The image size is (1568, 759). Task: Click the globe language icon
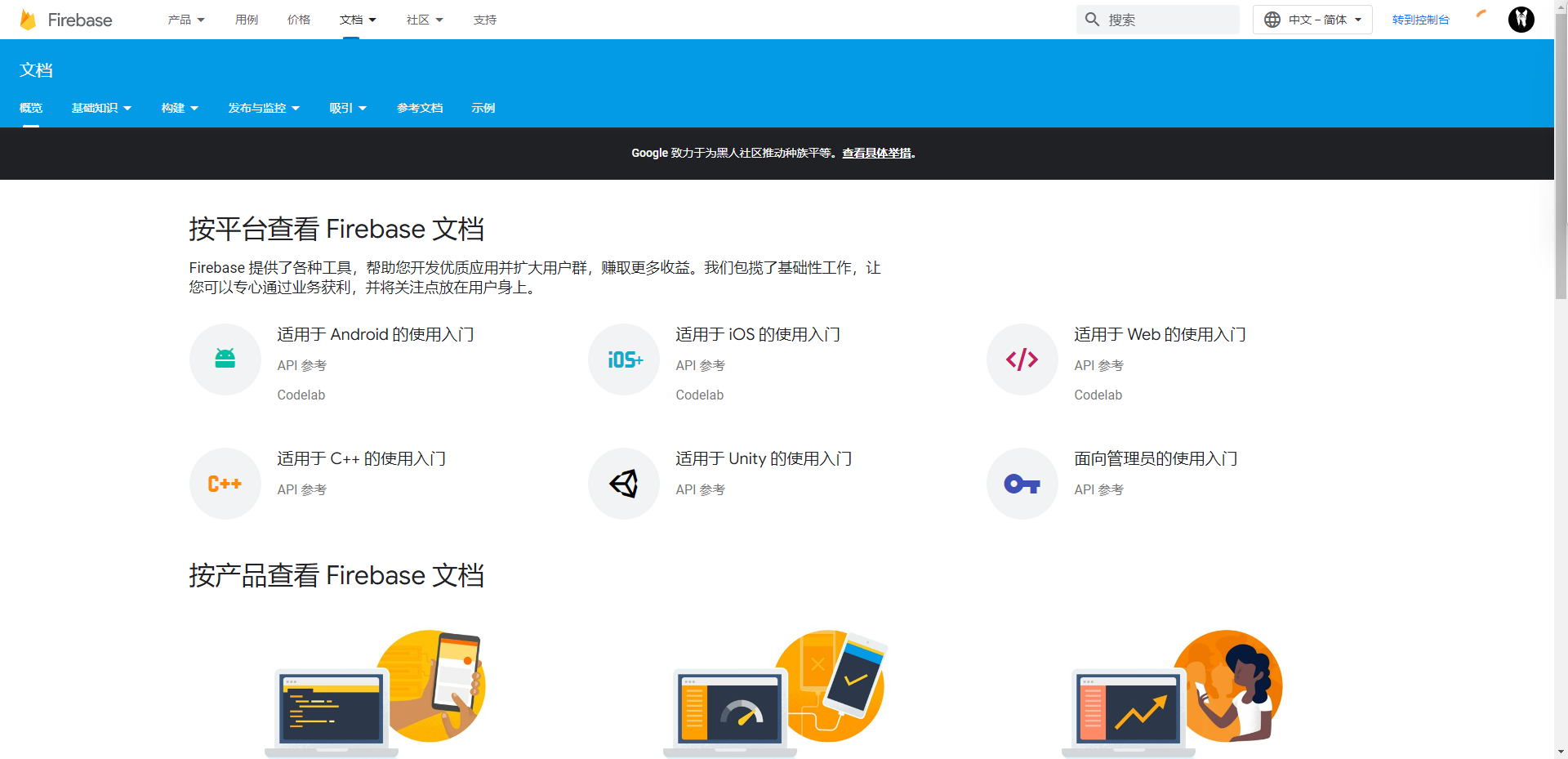click(1272, 20)
